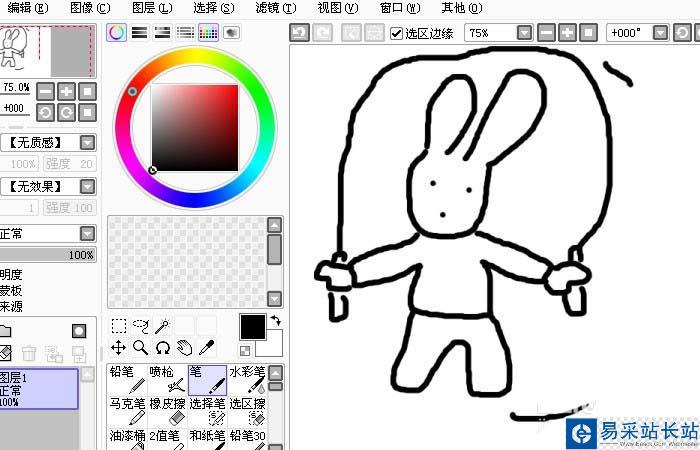Viewport: 700px width, 450px height.
Task: Click the navigator preview thumbnail
Action: coord(47,50)
